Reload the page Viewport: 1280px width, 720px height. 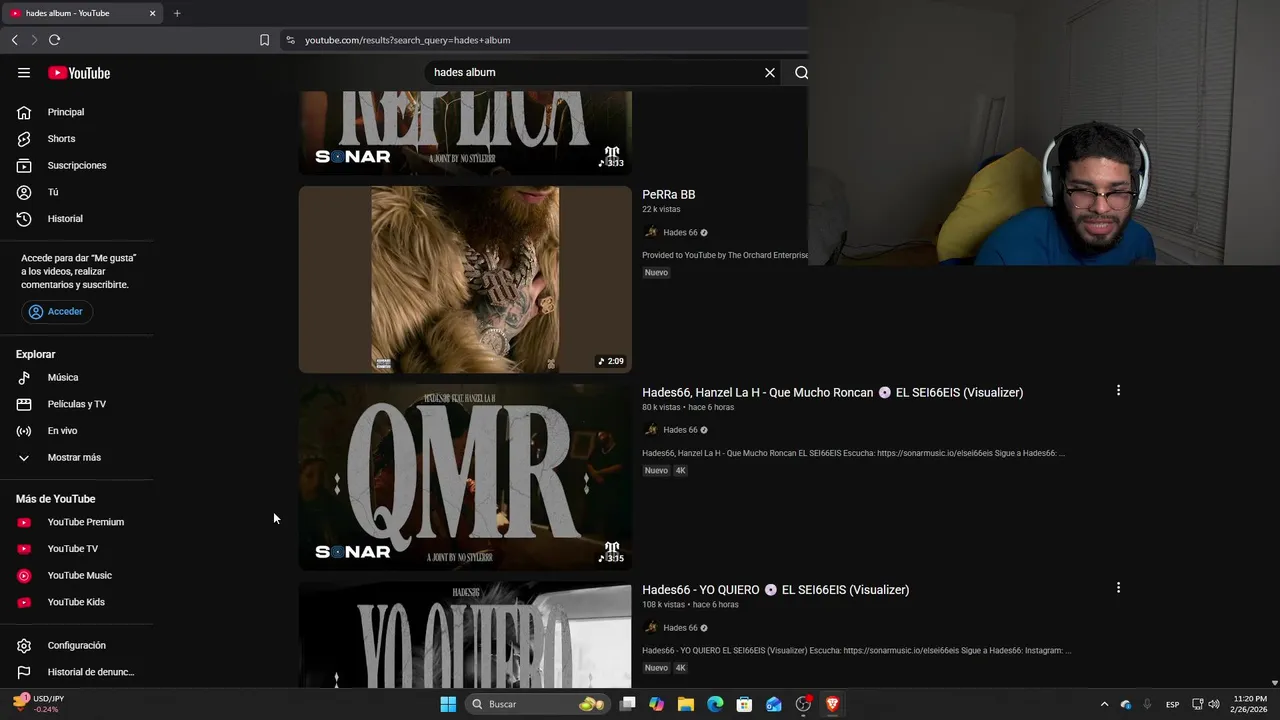click(x=54, y=40)
